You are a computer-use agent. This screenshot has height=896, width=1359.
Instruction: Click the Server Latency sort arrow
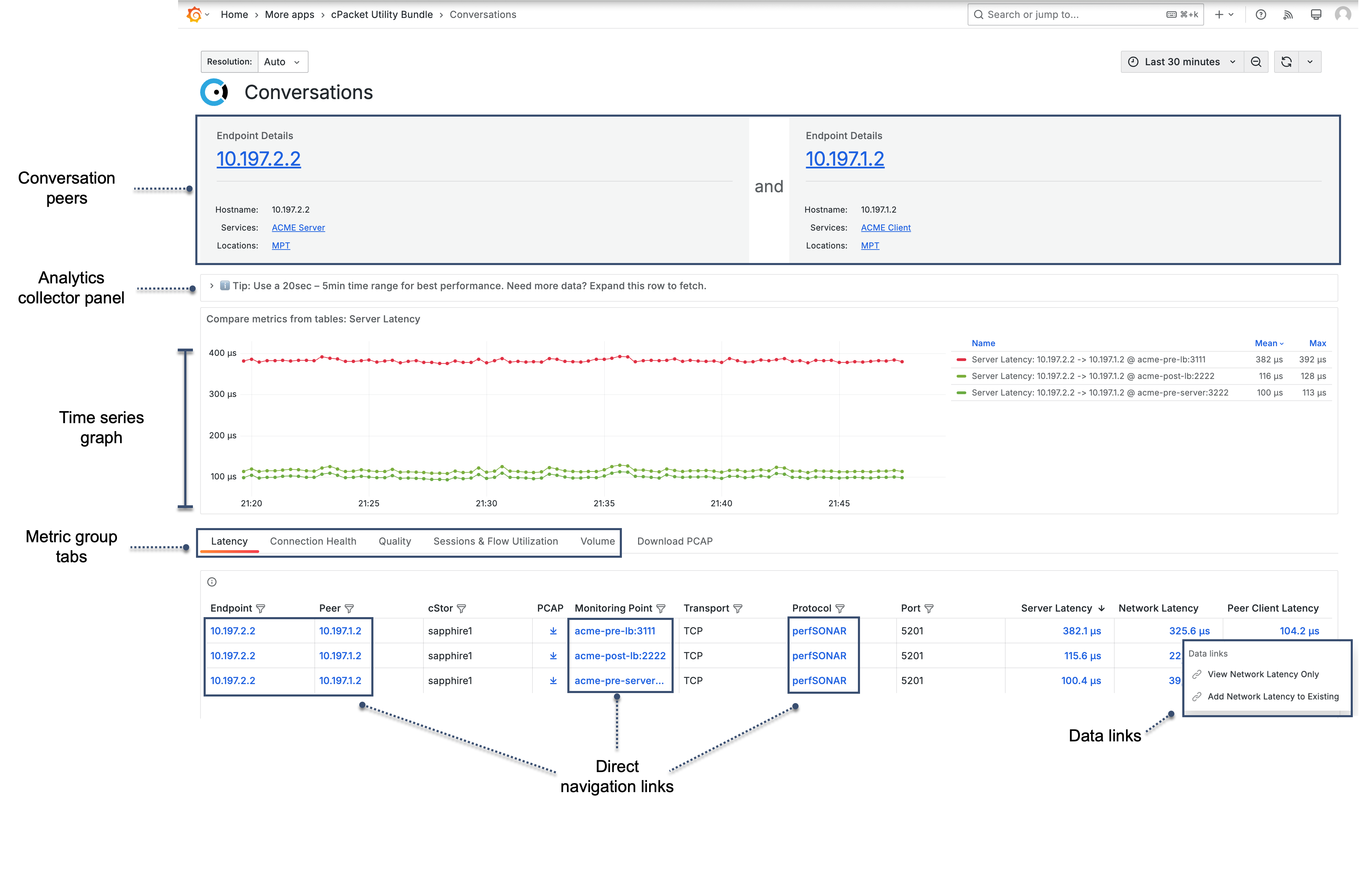click(x=1101, y=608)
